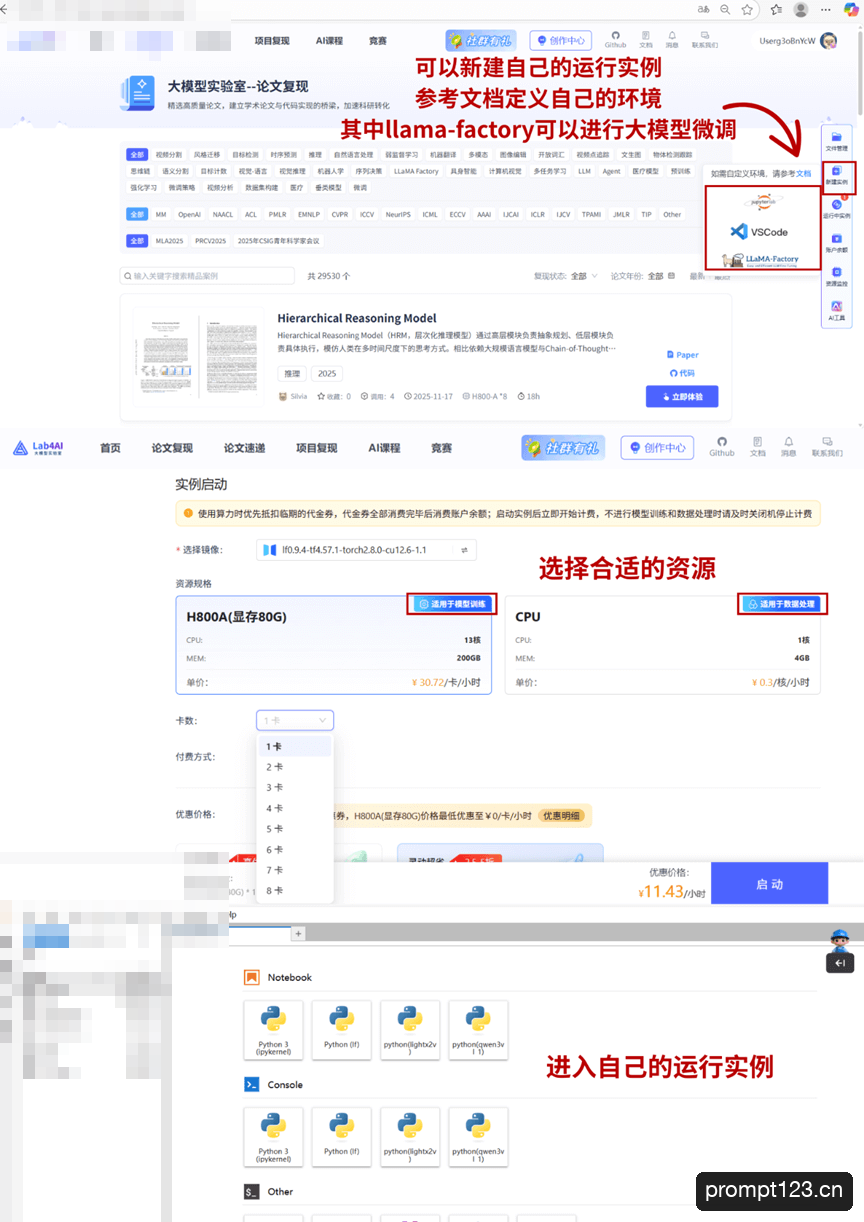Screen dimensions: 864x1222
Task: Click the search box for 精品案例
Action: tap(208, 275)
